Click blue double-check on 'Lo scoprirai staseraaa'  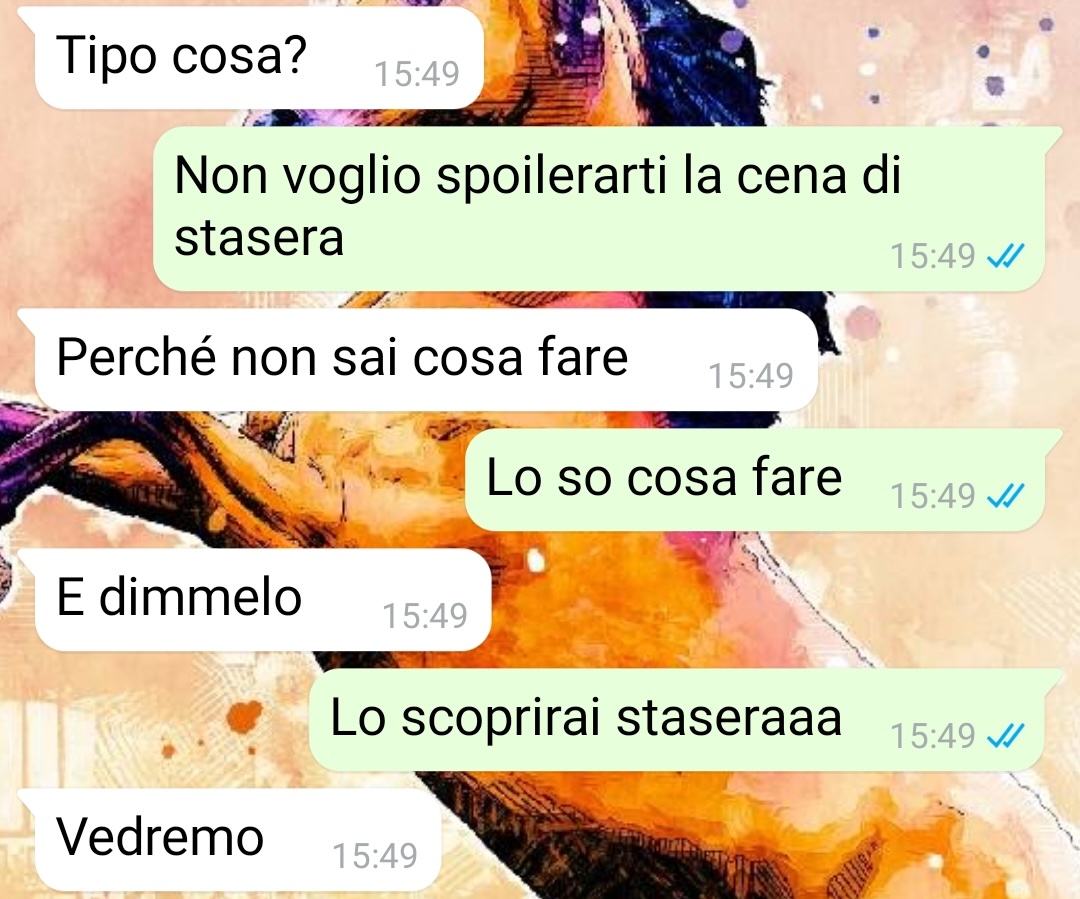tap(1006, 736)
